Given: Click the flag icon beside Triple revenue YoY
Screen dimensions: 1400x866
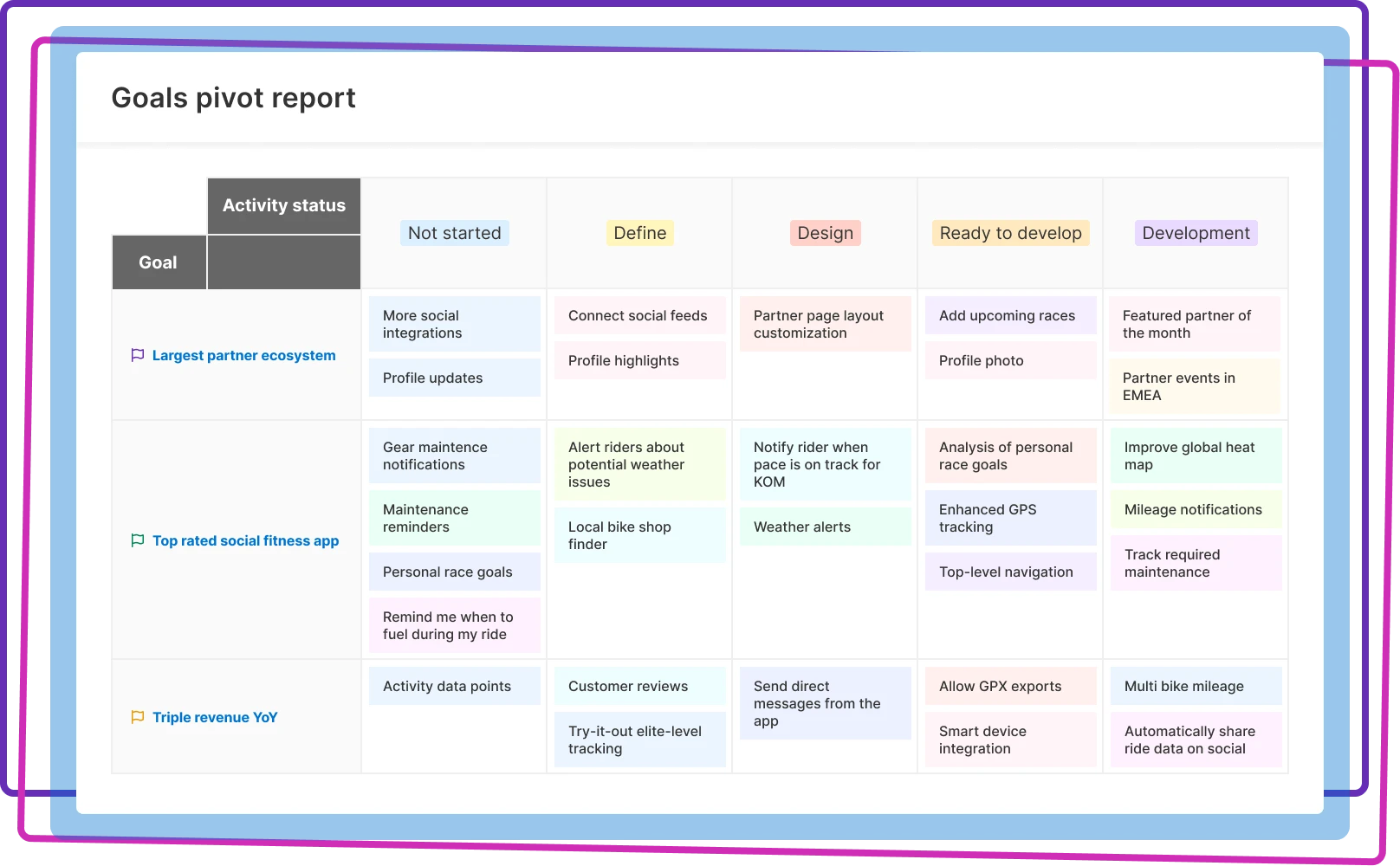Looking at the screenshot, I should [138, 717].
